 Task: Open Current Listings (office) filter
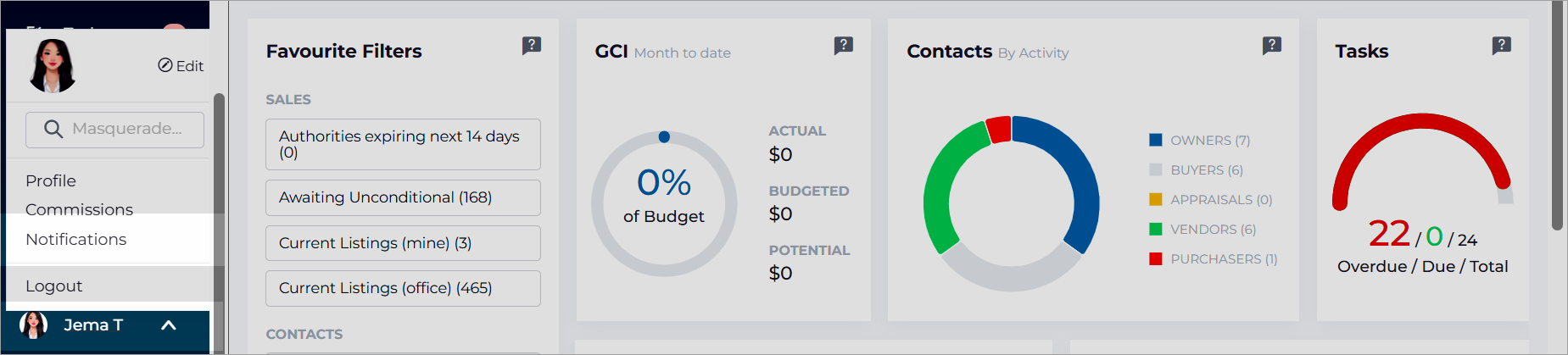403,288
